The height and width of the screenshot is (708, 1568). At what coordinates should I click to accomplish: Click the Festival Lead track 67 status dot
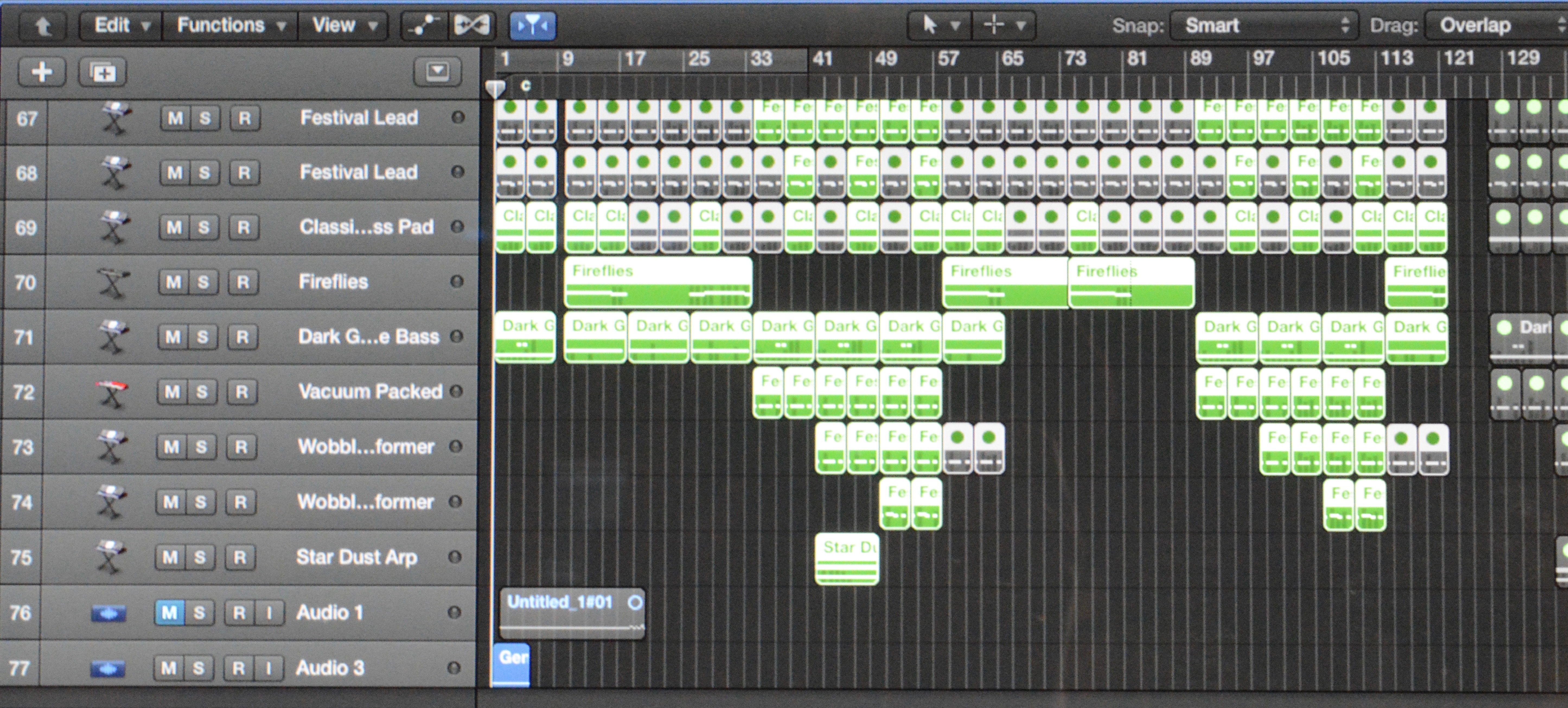point(458,117)
